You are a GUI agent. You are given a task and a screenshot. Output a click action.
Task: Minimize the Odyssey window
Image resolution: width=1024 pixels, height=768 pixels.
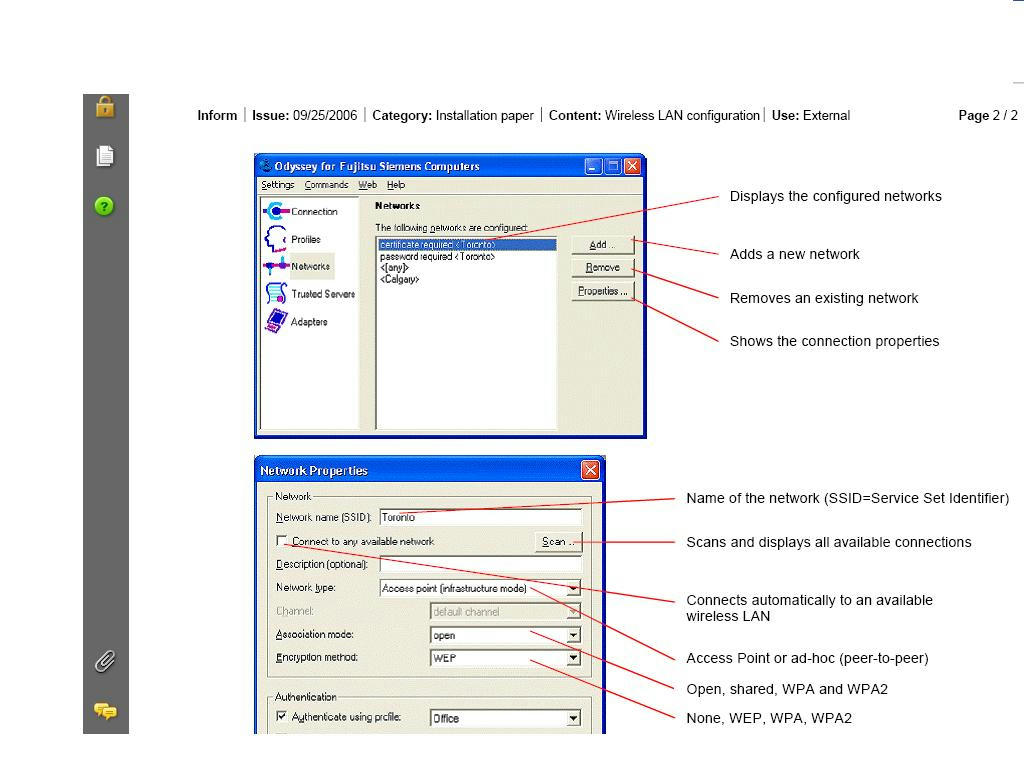coord(592,167)
